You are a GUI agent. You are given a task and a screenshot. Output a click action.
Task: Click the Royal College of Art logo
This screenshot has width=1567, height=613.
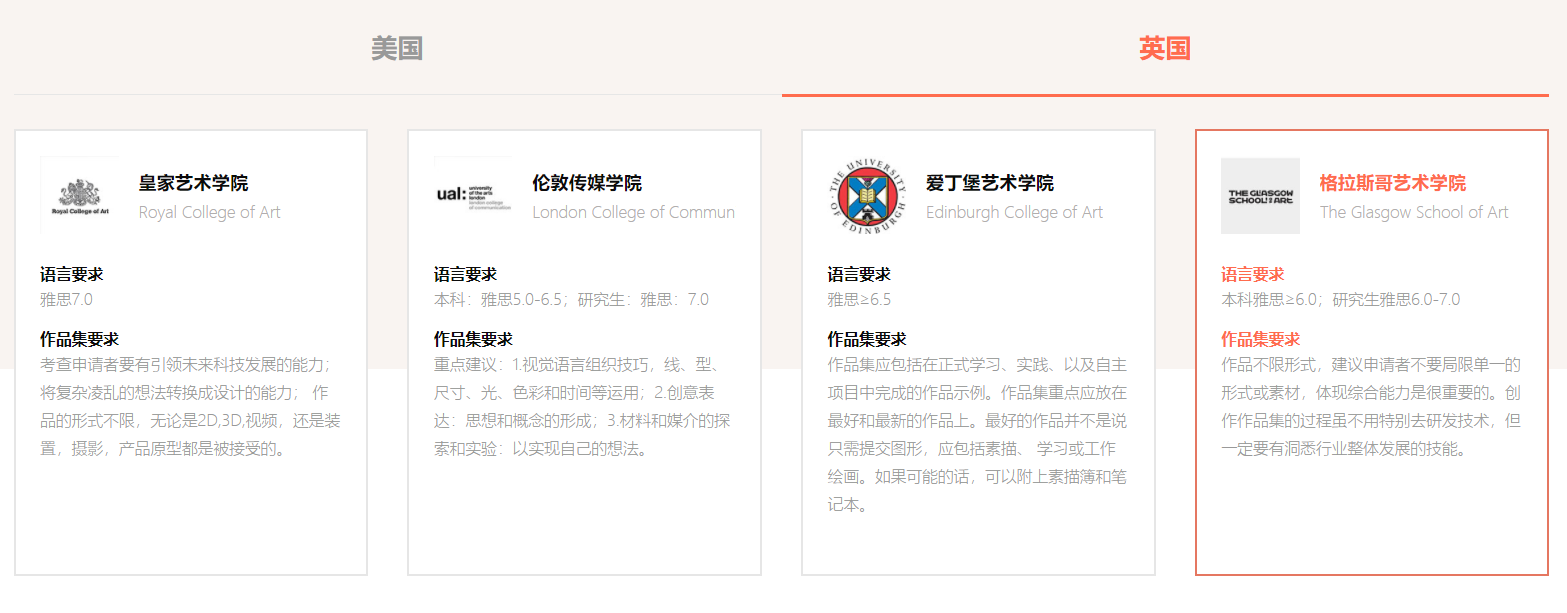point(80,196)
